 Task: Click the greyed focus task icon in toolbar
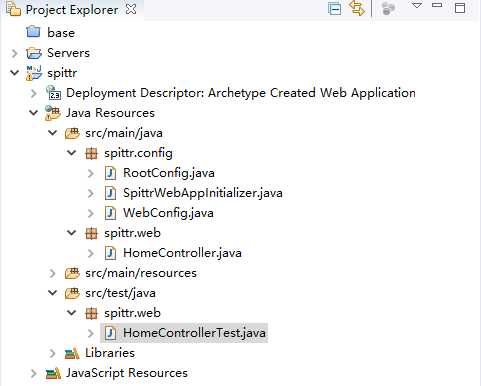388,8
